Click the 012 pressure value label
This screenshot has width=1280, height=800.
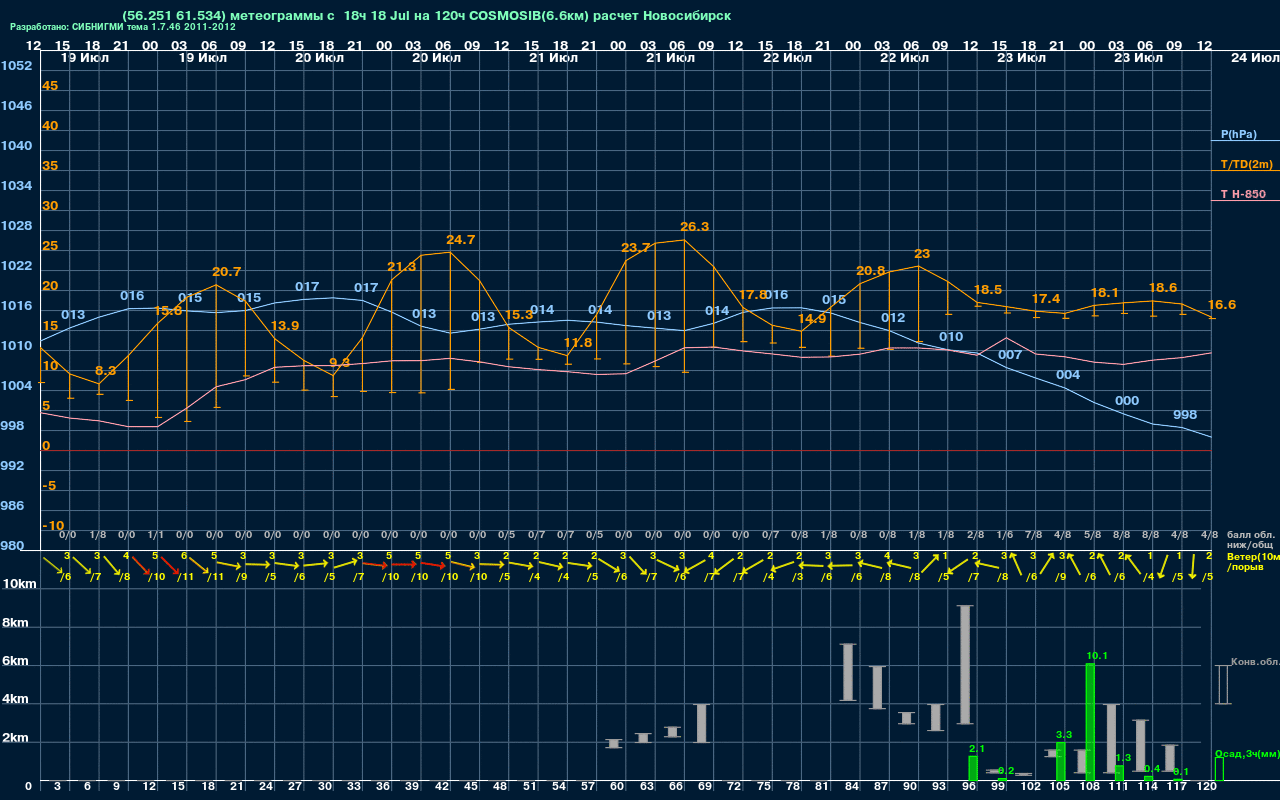point(893,318)
